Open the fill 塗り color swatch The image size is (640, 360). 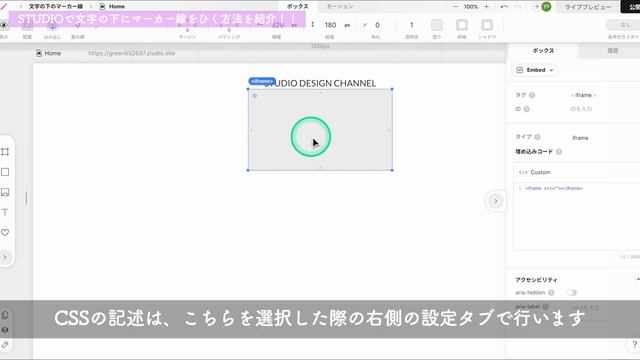click(437, 25)
